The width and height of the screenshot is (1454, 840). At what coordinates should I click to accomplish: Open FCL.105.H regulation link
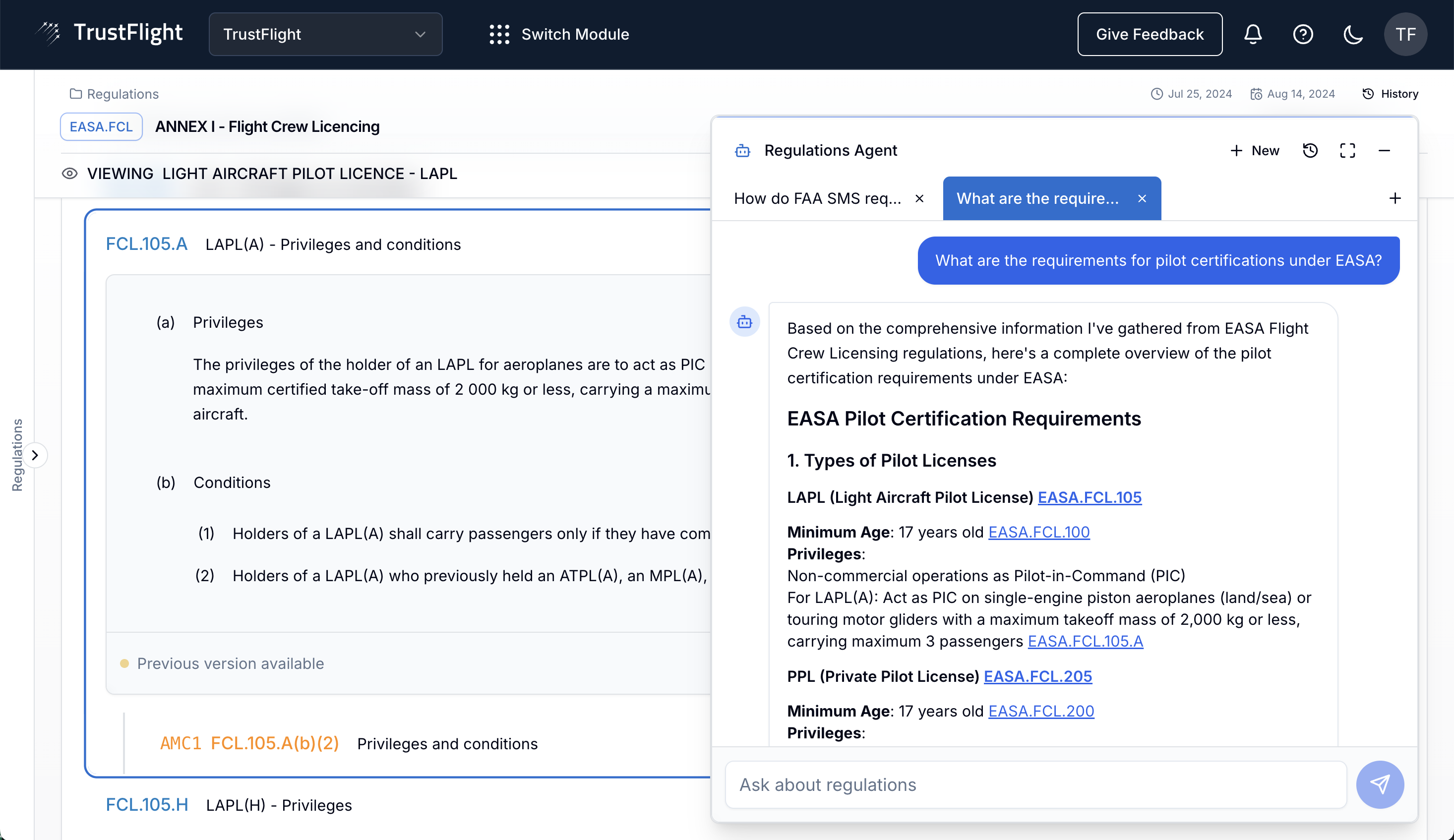point(147,804)
